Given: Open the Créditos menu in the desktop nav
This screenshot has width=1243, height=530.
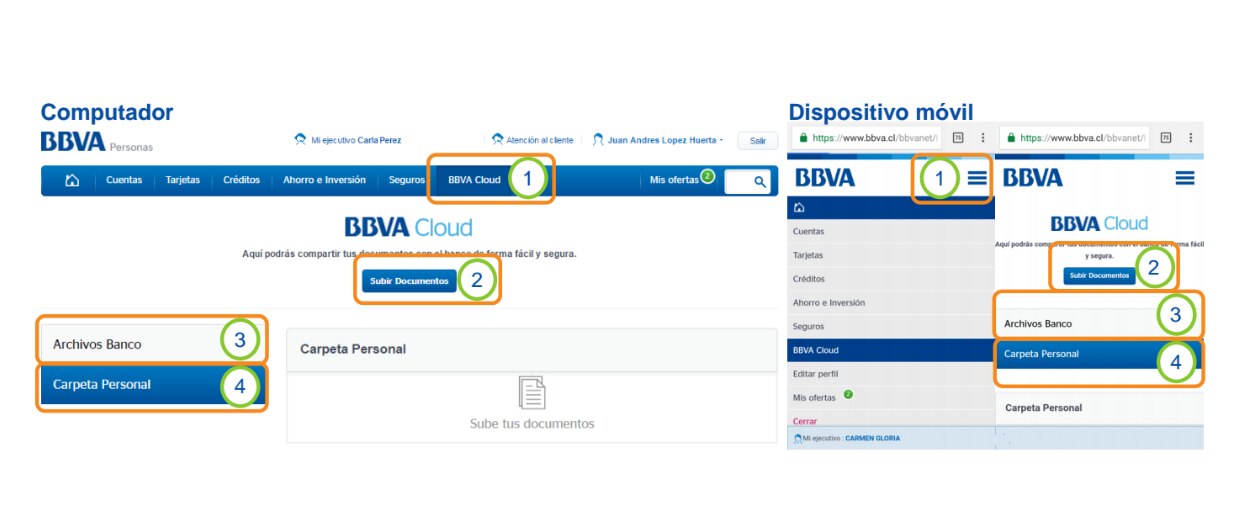Looking at the screenshot, I should (242, 181).
